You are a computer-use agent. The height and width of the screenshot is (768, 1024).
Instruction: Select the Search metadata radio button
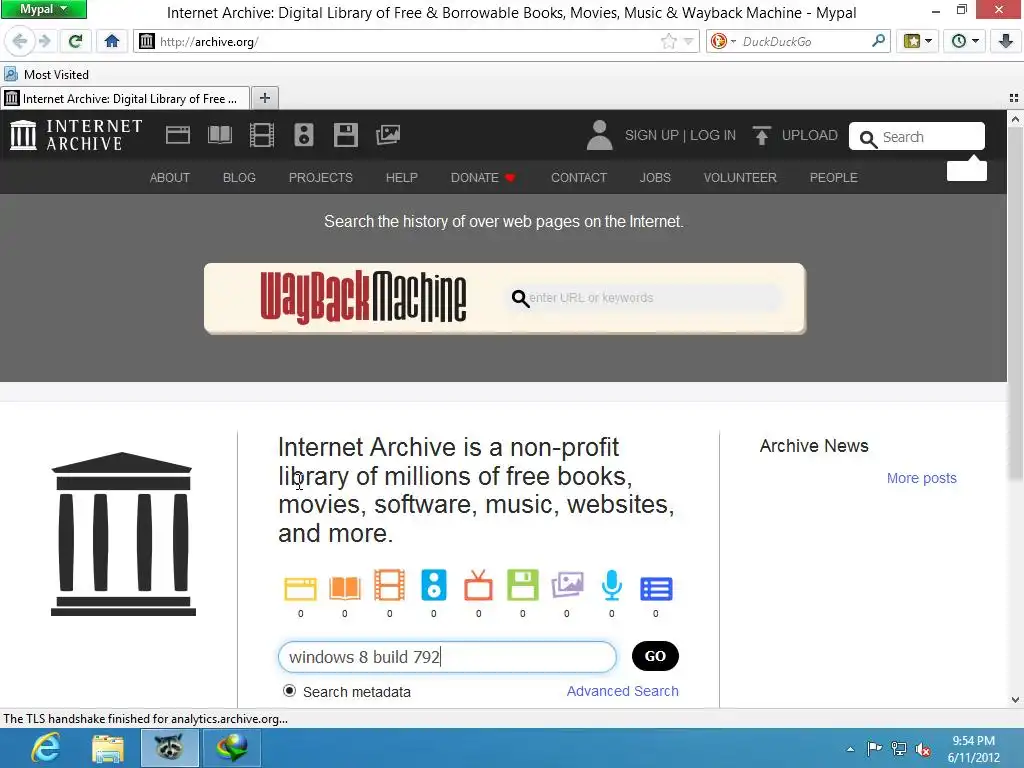click(x=289, y=690)
